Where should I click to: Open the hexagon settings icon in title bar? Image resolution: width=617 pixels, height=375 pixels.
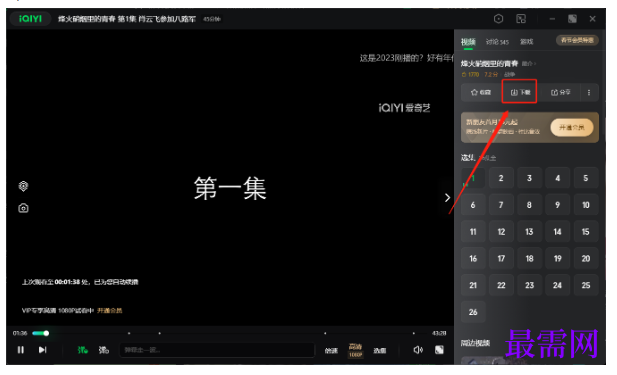[498, 18]
